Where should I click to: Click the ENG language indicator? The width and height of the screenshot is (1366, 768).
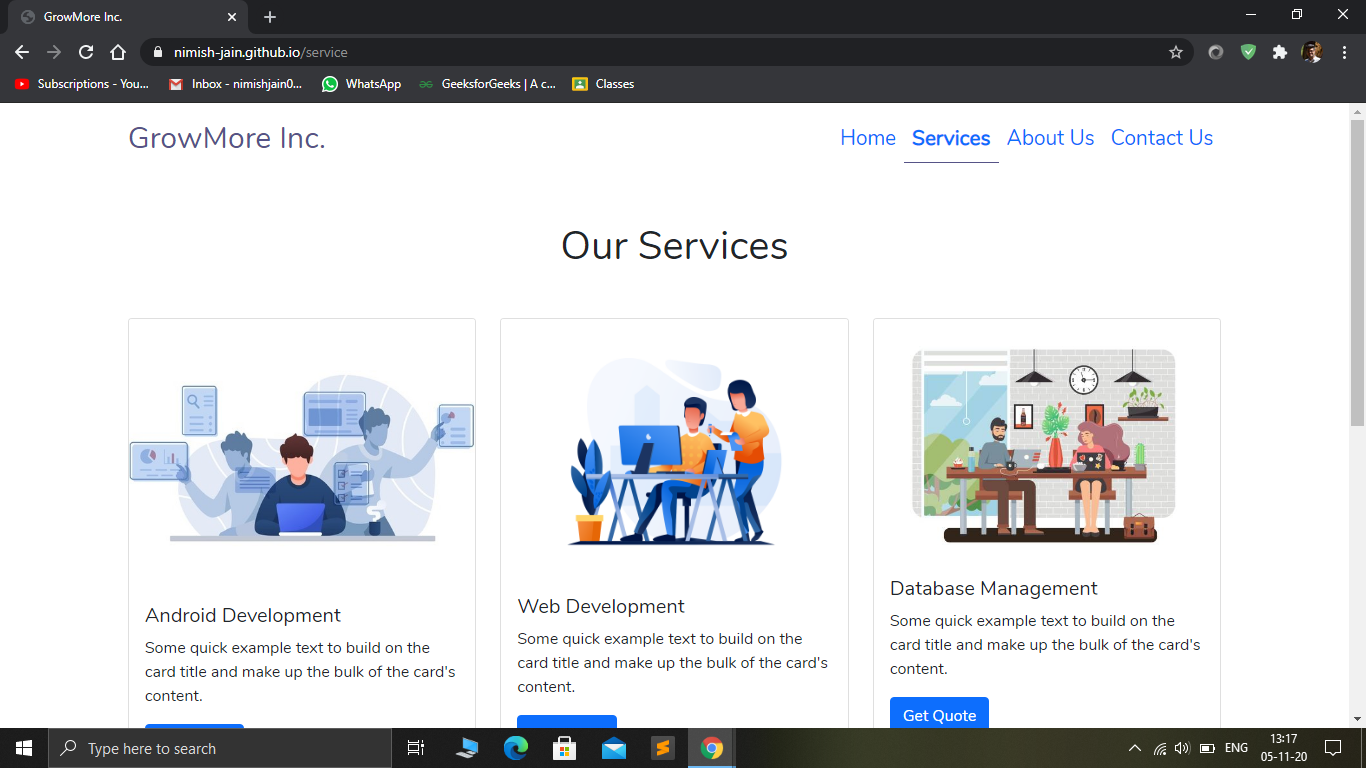pyautogui.click(x=1236, y=748)
